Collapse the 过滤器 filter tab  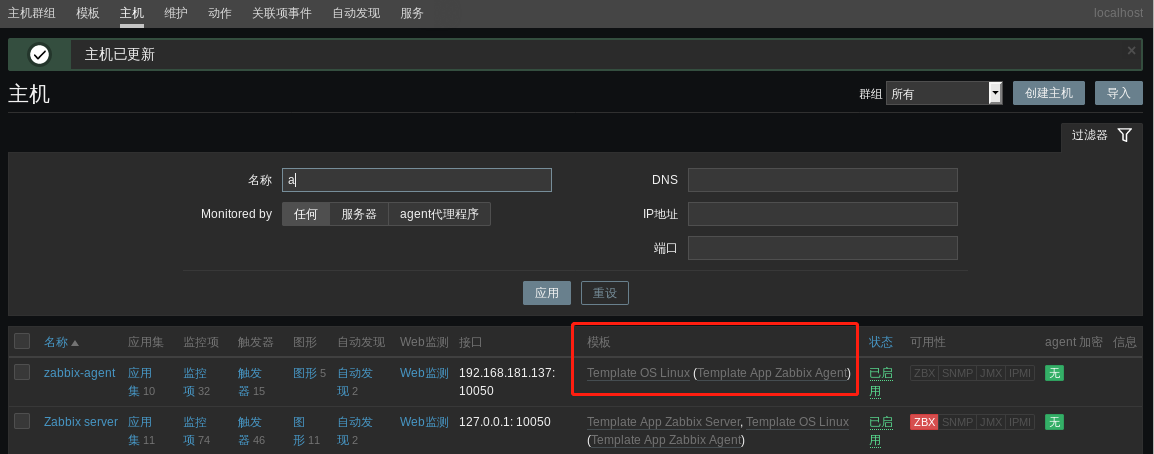[x=1102, y=135]
